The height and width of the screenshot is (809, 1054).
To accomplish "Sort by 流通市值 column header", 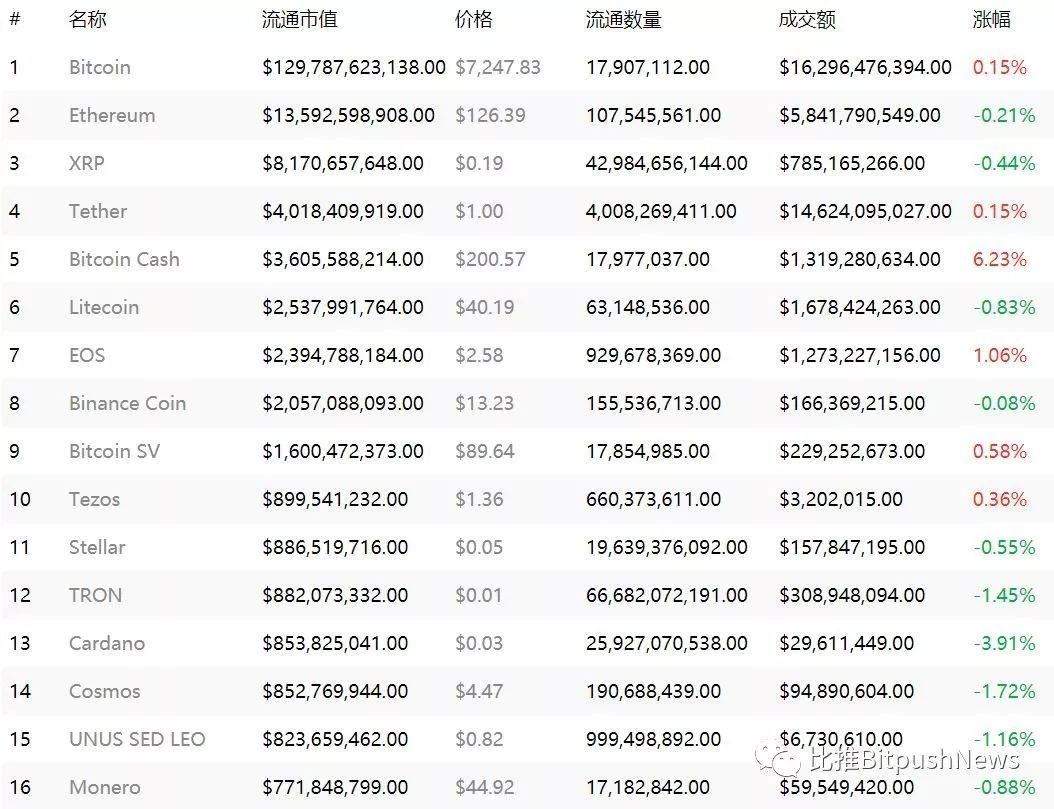I will click(x=299, y=19).
